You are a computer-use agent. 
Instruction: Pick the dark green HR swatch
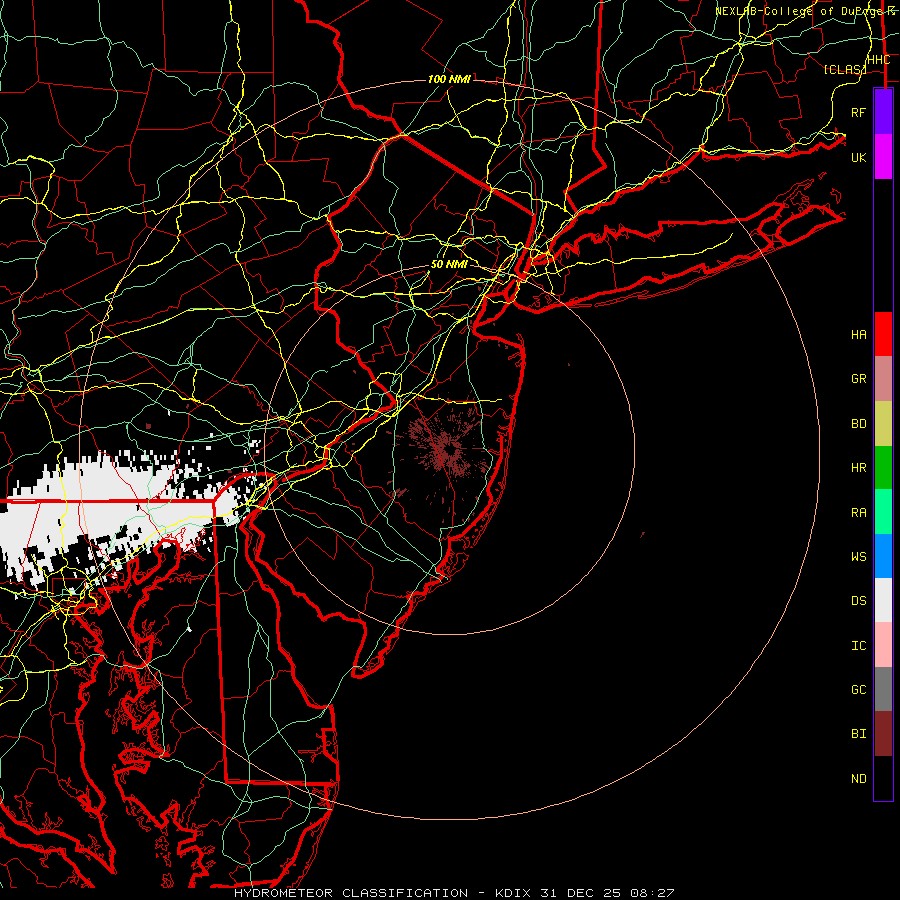click(883, 467)
